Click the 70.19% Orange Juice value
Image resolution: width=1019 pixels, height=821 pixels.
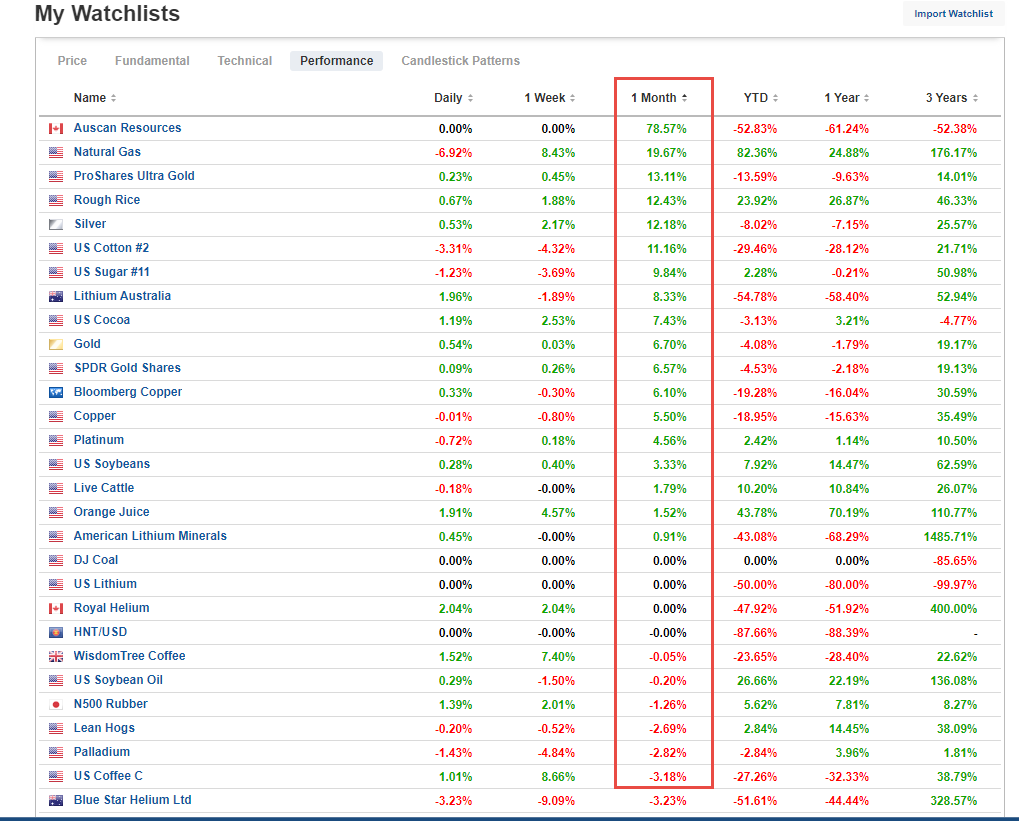pyautogui.click(x=849, y=514)
